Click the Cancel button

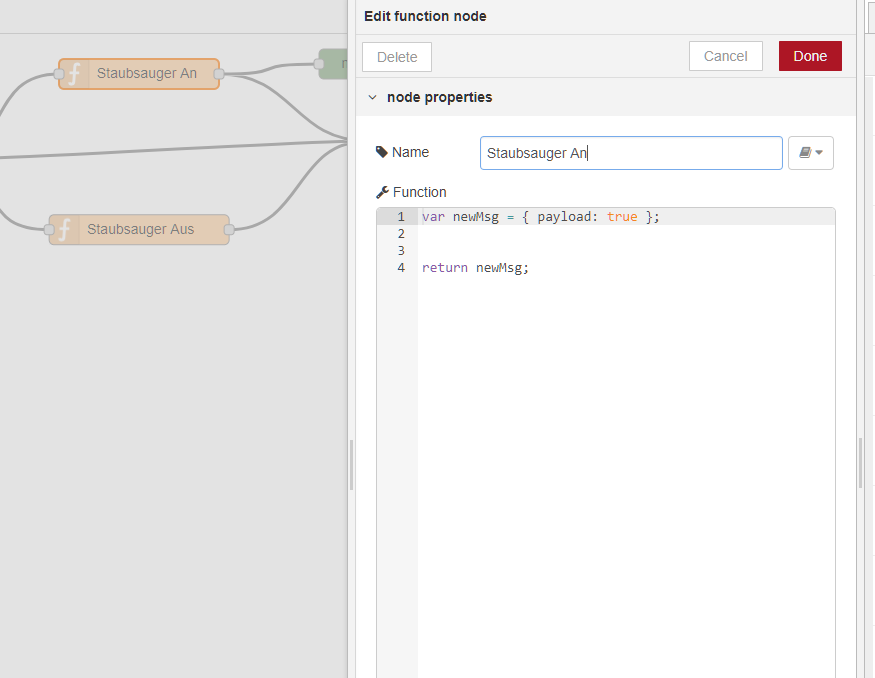pos(725,56)
